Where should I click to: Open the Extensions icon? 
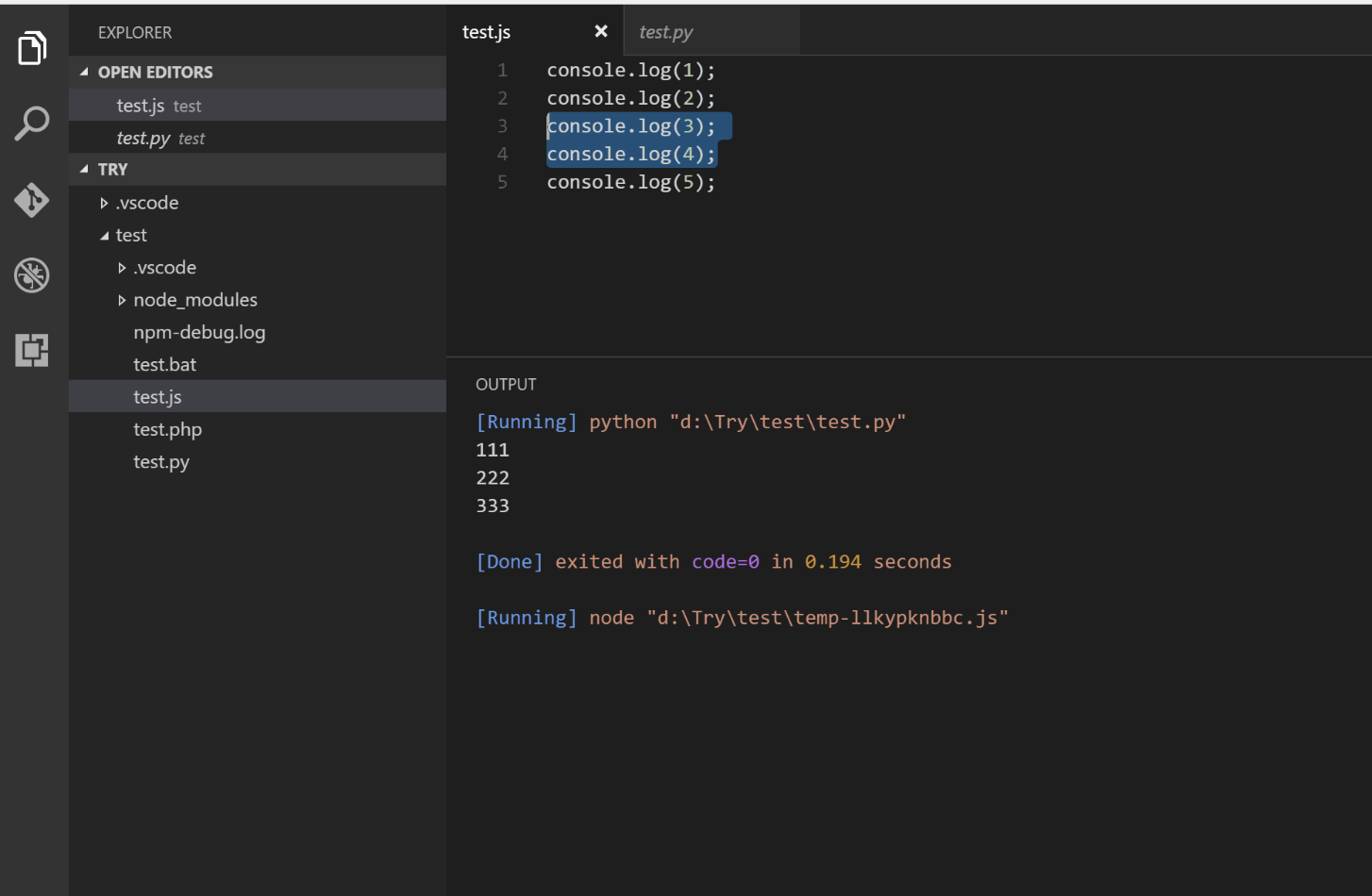tap(32, 349)
